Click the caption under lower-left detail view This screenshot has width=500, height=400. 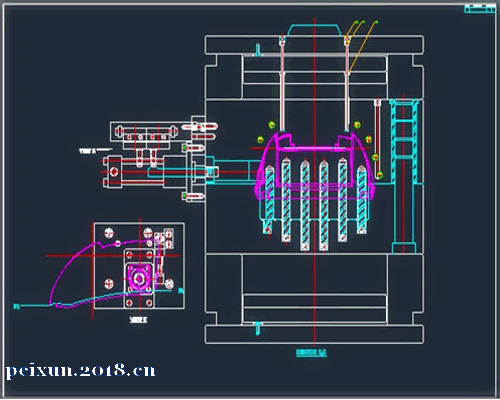(x=138, y=320)
